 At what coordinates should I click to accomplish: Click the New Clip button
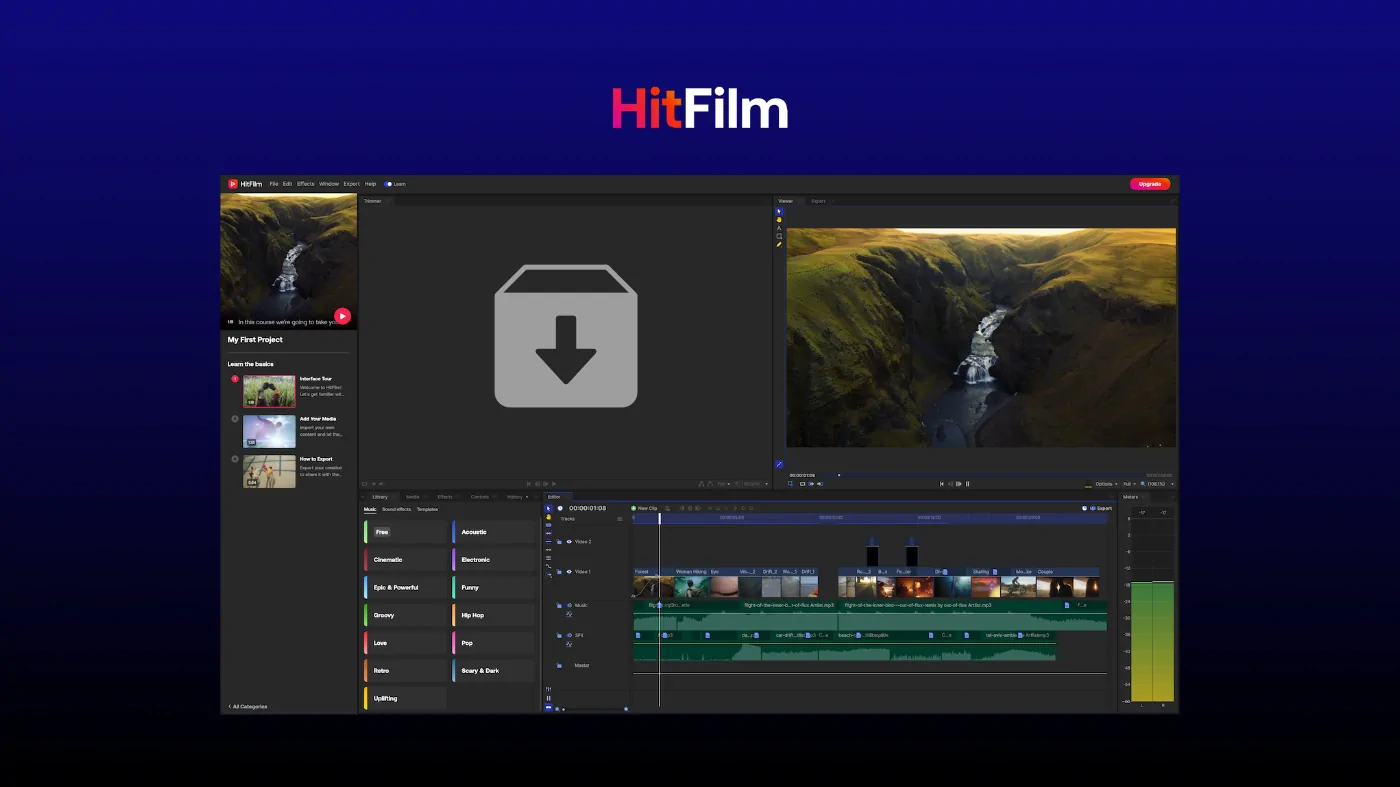point(644,508)
